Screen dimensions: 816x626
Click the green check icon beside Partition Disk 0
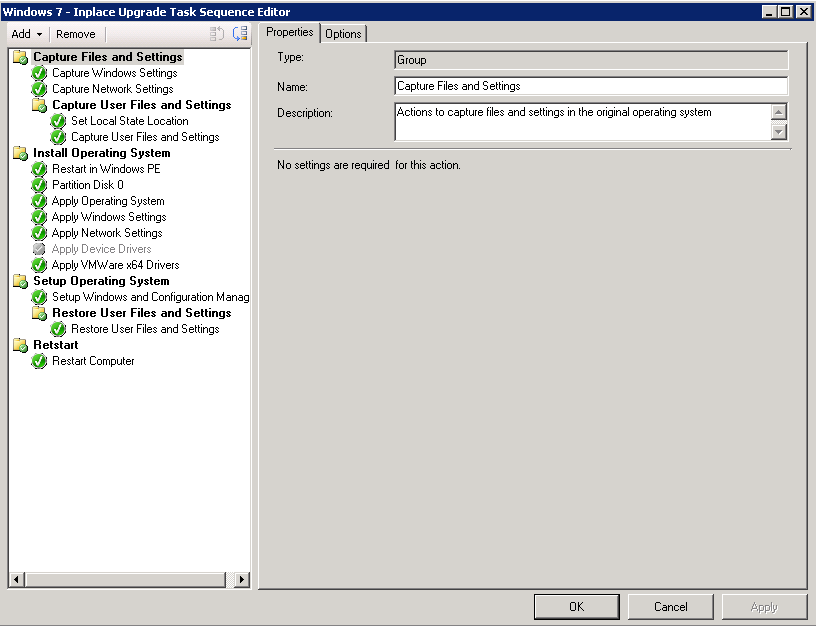click(38, 185)
